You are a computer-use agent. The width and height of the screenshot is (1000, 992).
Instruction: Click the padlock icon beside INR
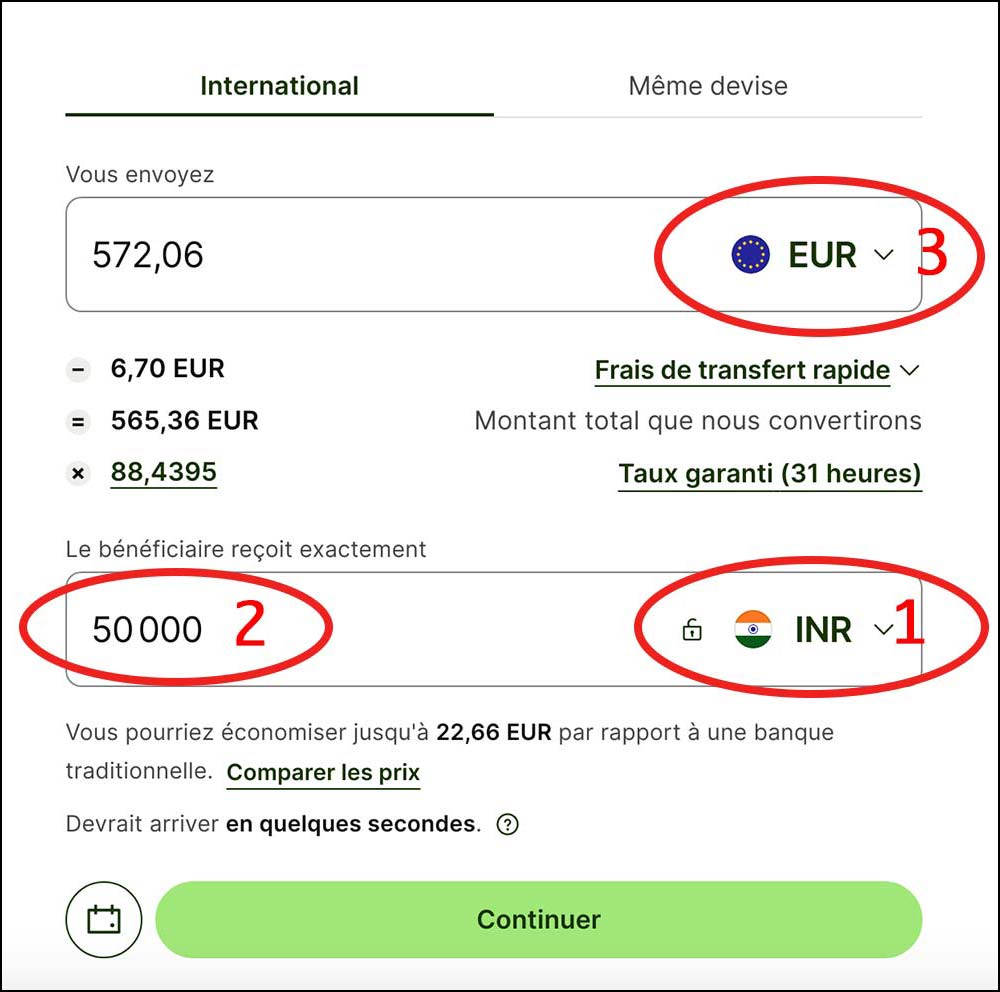(691, 630)
